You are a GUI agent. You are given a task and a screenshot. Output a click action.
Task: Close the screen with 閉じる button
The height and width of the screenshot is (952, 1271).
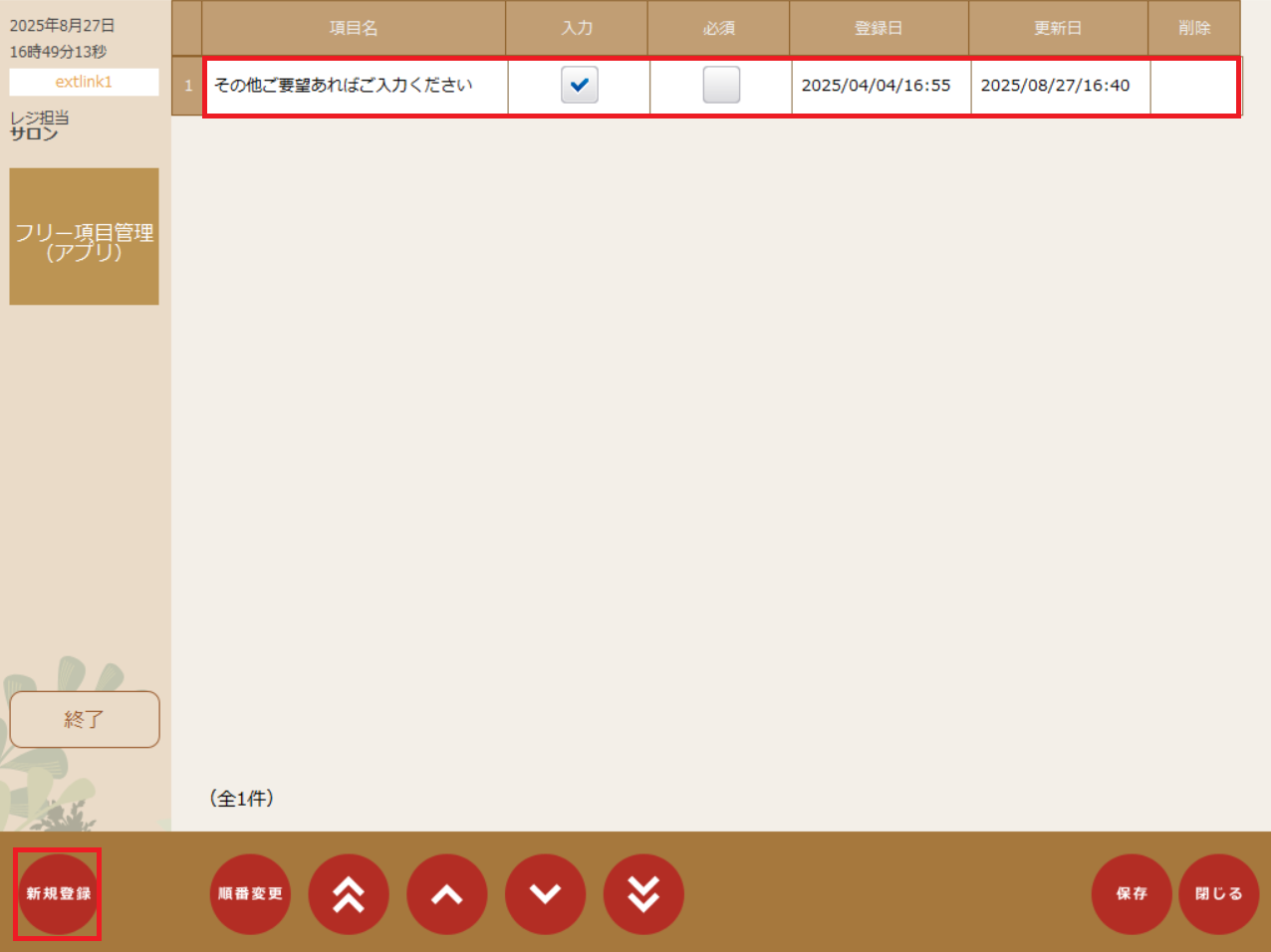1218,893
